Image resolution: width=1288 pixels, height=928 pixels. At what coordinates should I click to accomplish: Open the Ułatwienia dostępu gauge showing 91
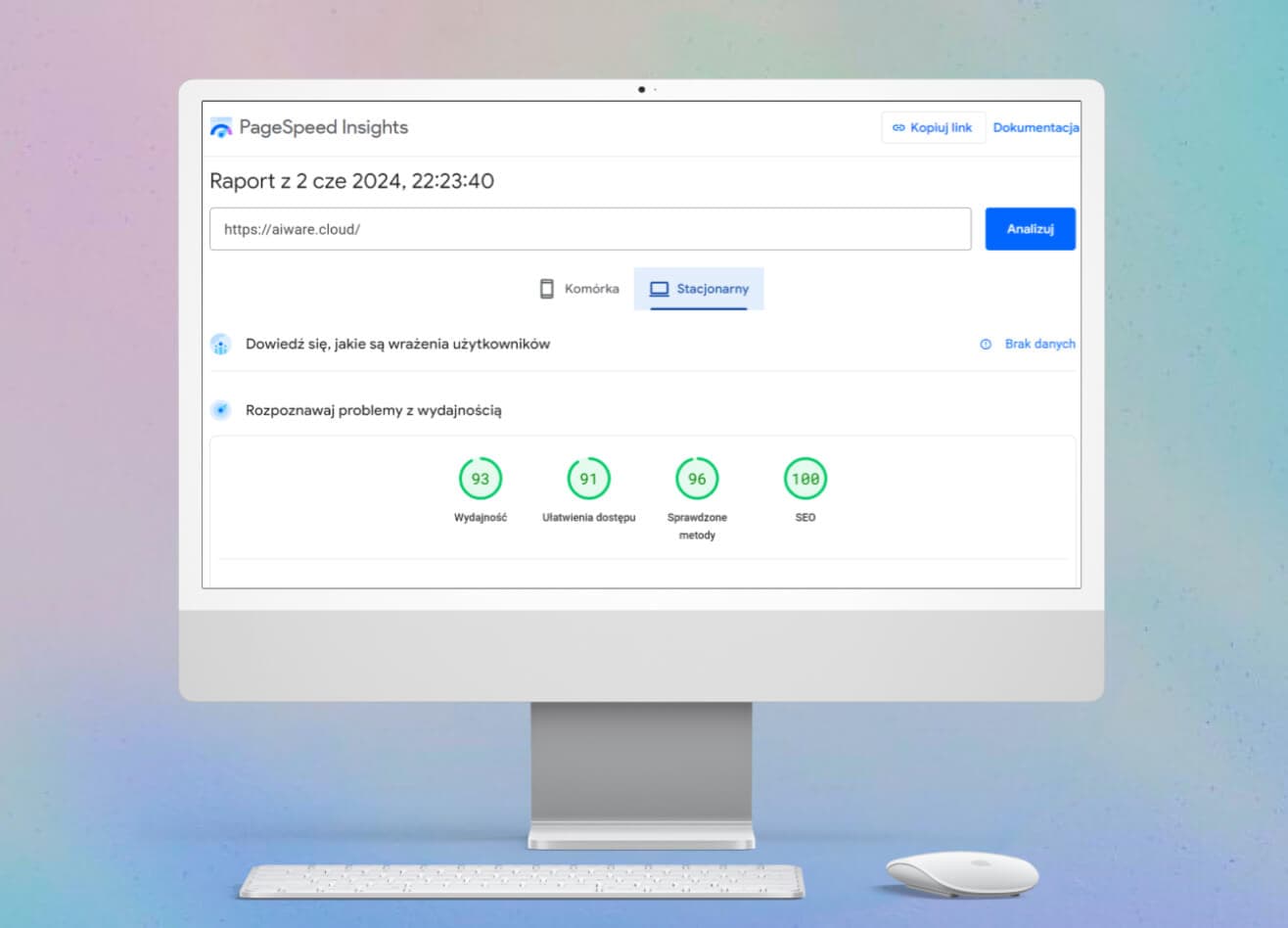tap(588, 479)
